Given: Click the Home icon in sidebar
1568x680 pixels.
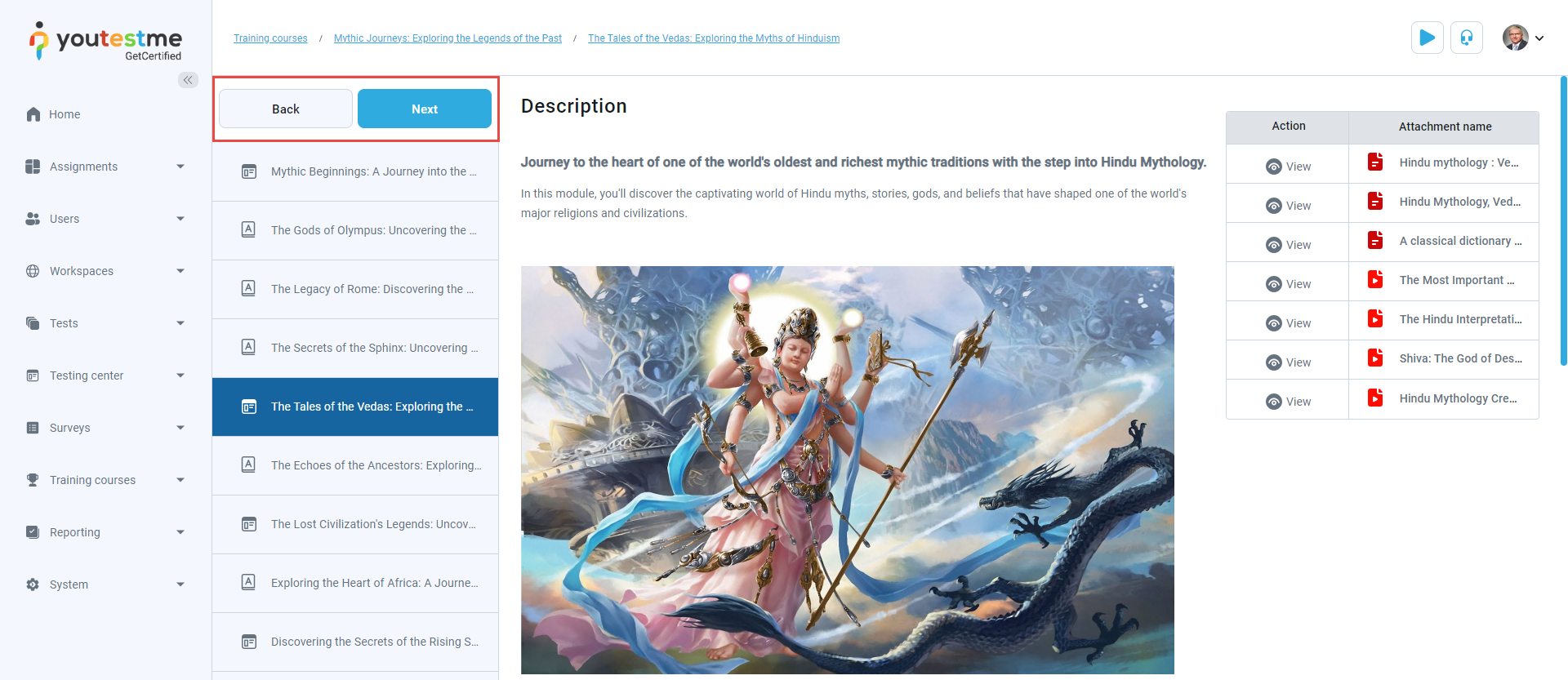Looking at the screenshot, I should (x=33, y=114).
